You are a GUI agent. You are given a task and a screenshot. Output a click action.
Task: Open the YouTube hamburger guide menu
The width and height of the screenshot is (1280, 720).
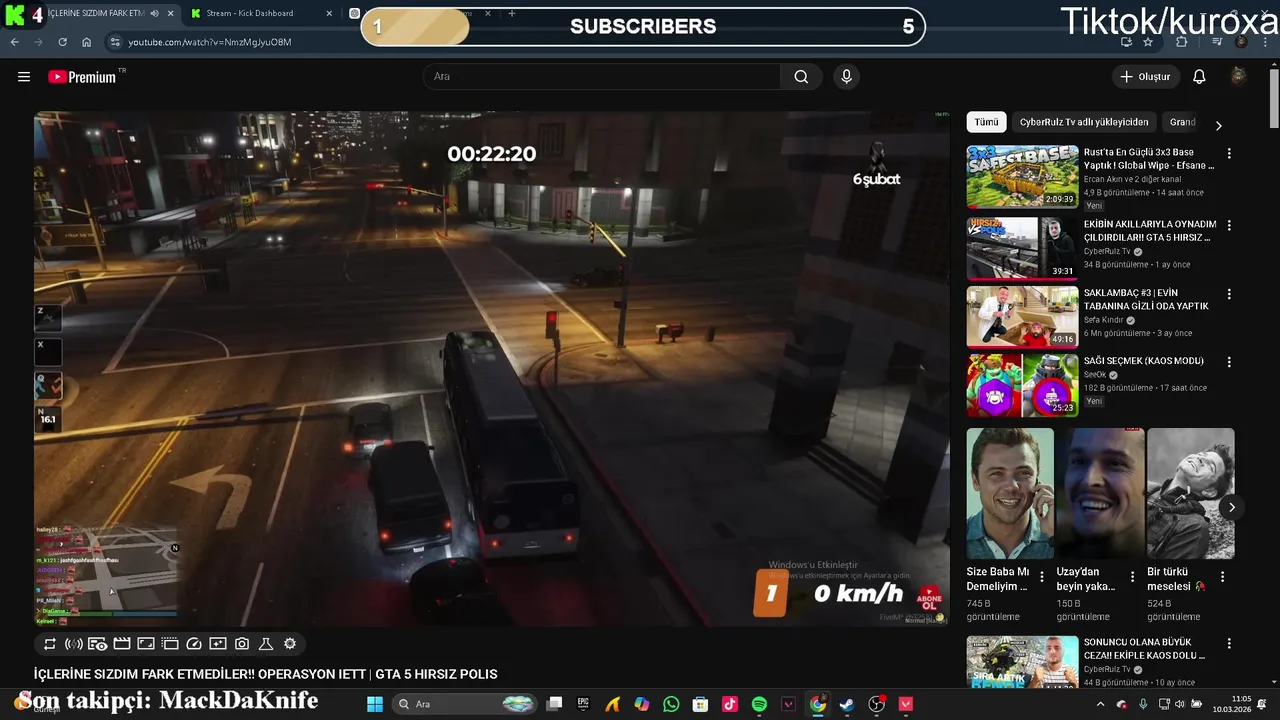click(x=24, y=77)
